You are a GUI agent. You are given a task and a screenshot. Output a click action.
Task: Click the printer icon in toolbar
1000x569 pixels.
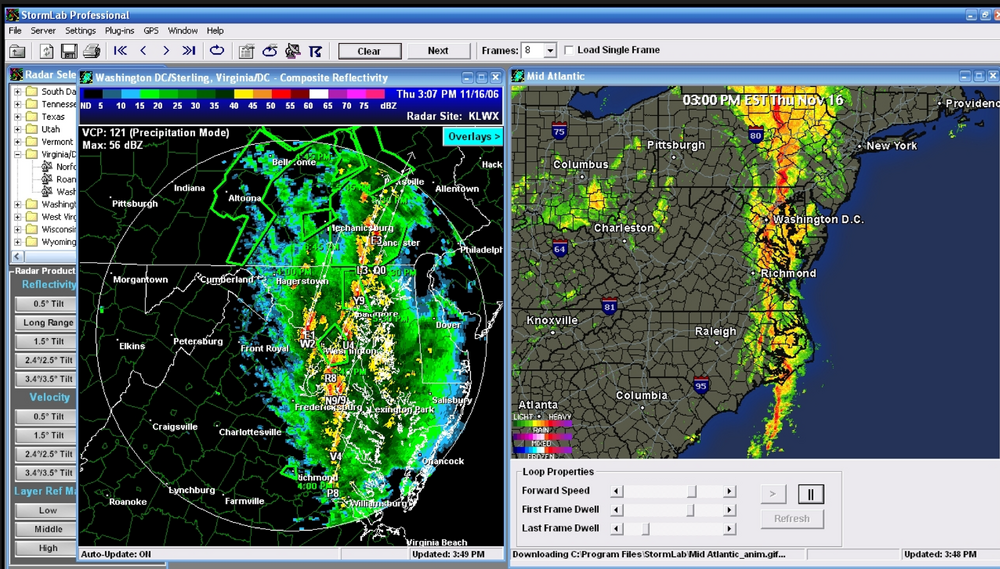click(x=91, y=51)
